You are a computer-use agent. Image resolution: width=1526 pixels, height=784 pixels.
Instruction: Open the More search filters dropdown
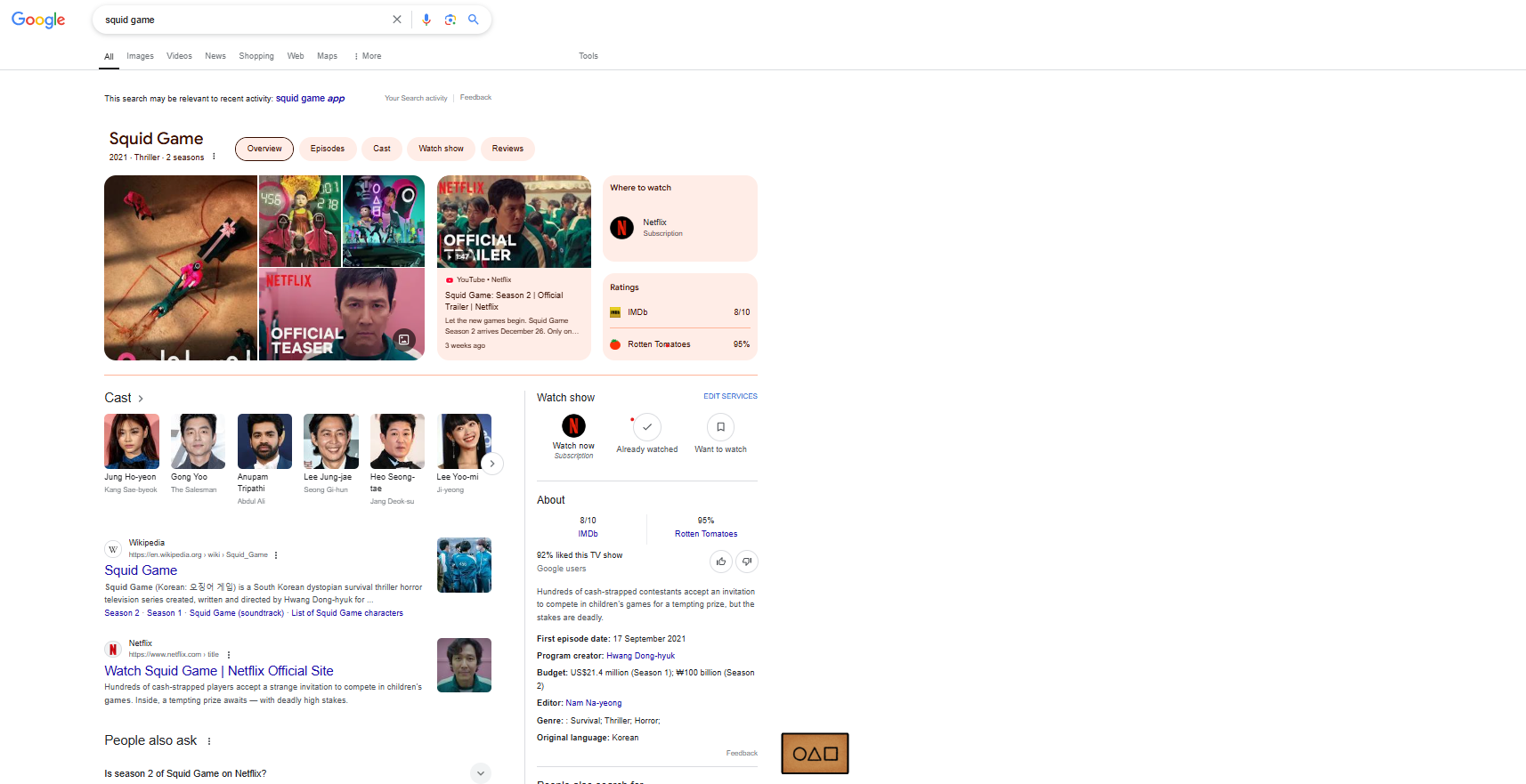[368, 56]
